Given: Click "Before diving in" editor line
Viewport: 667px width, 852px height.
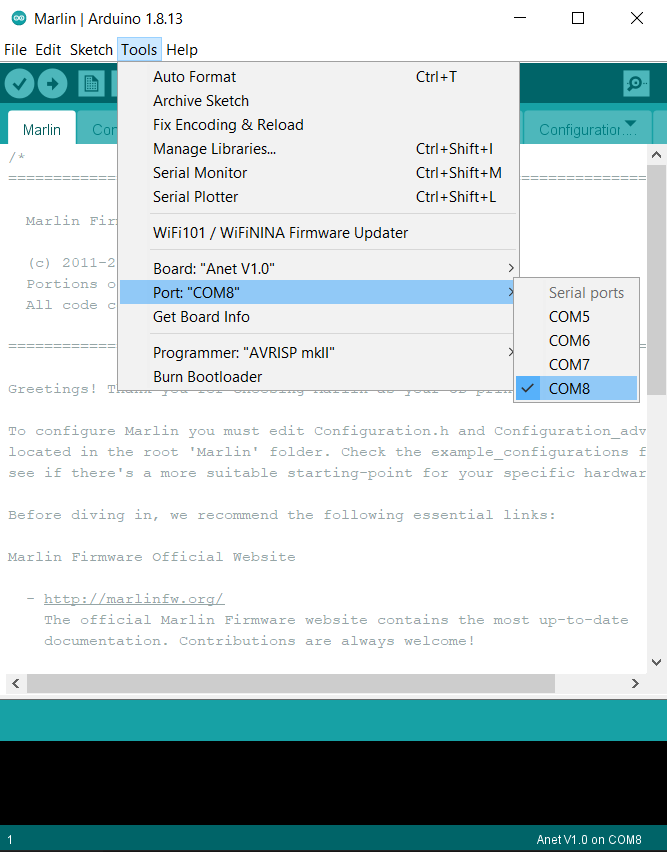Looking at the screenshot, I should click(x=282, y=515).
